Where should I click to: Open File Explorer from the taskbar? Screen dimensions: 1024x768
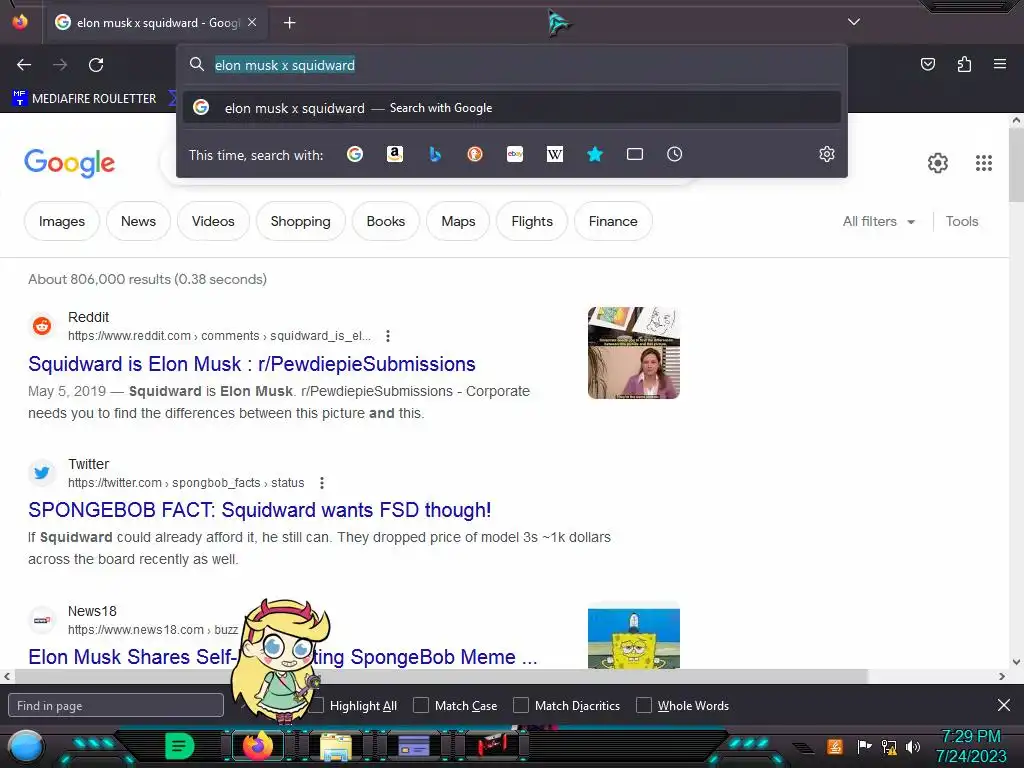pyautogui.click(x=336, y=746)
